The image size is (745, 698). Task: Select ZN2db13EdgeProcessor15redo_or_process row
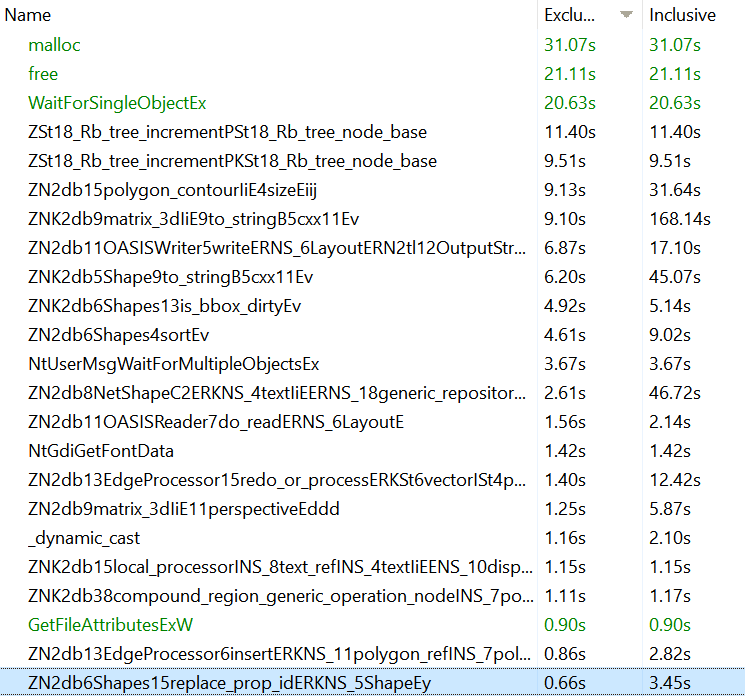(x=372, y=480)
